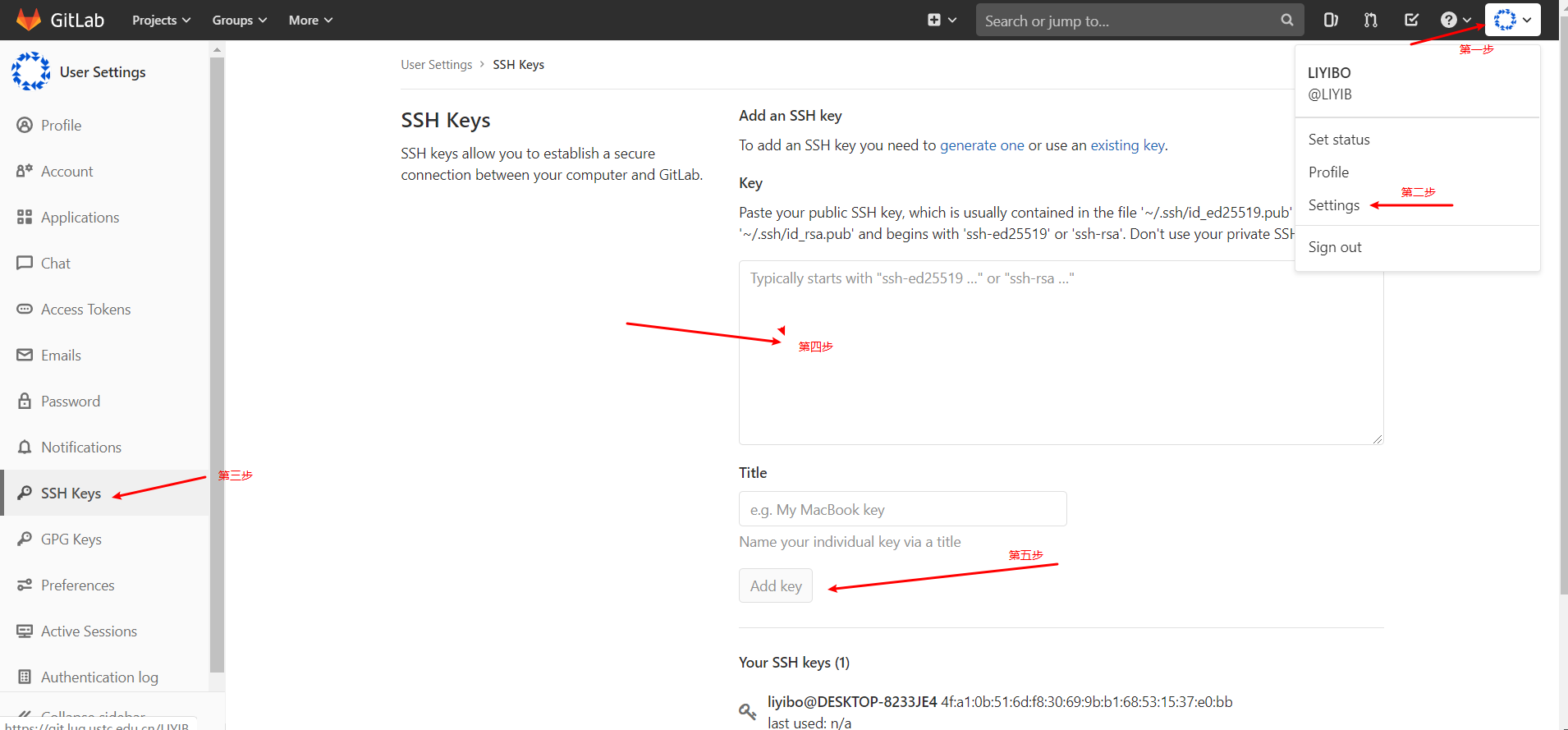Viewport: 1568px width, 730px height.
Task: Click the Chat bubble icon
Action: pos(25,263)
